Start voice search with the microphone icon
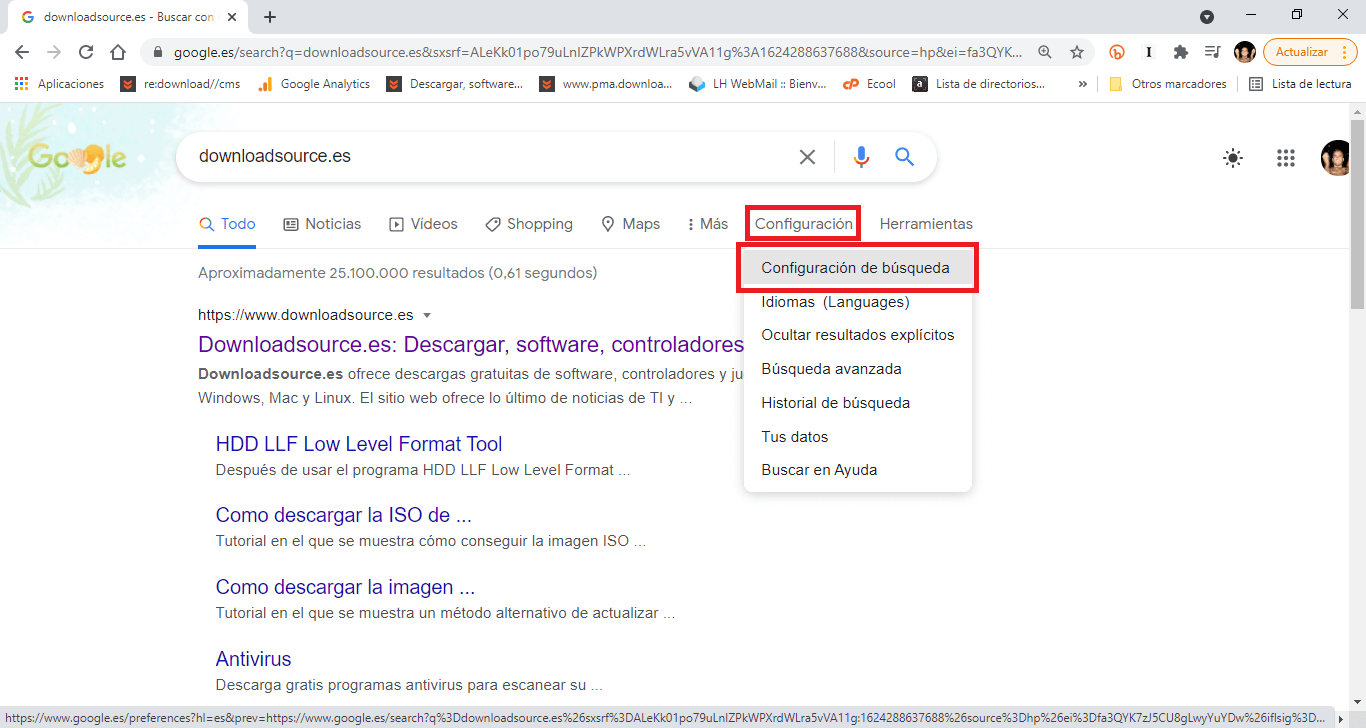 coord(861,157)
